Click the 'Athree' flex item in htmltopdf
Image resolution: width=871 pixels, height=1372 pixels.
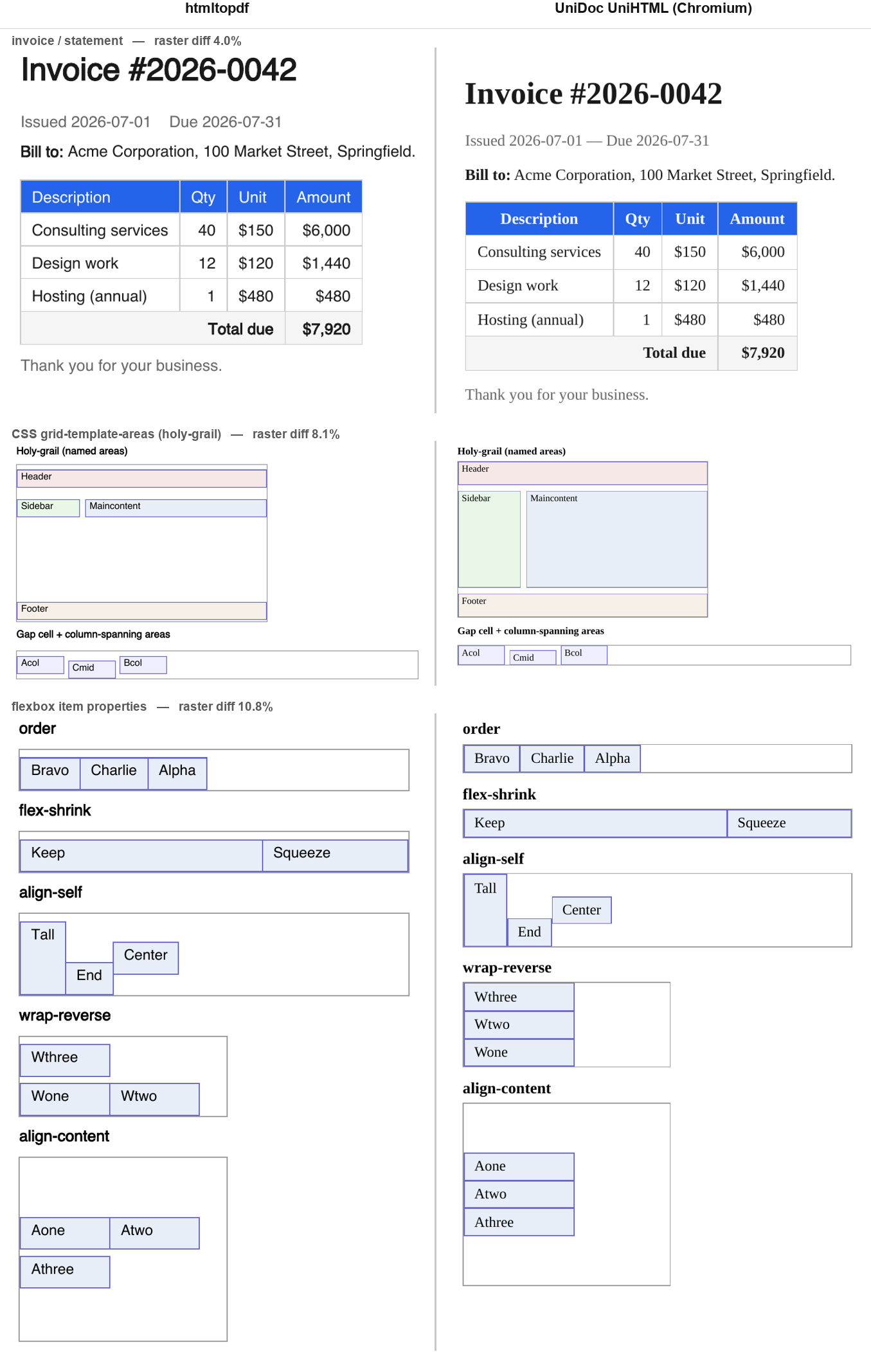pos(65,1272)
